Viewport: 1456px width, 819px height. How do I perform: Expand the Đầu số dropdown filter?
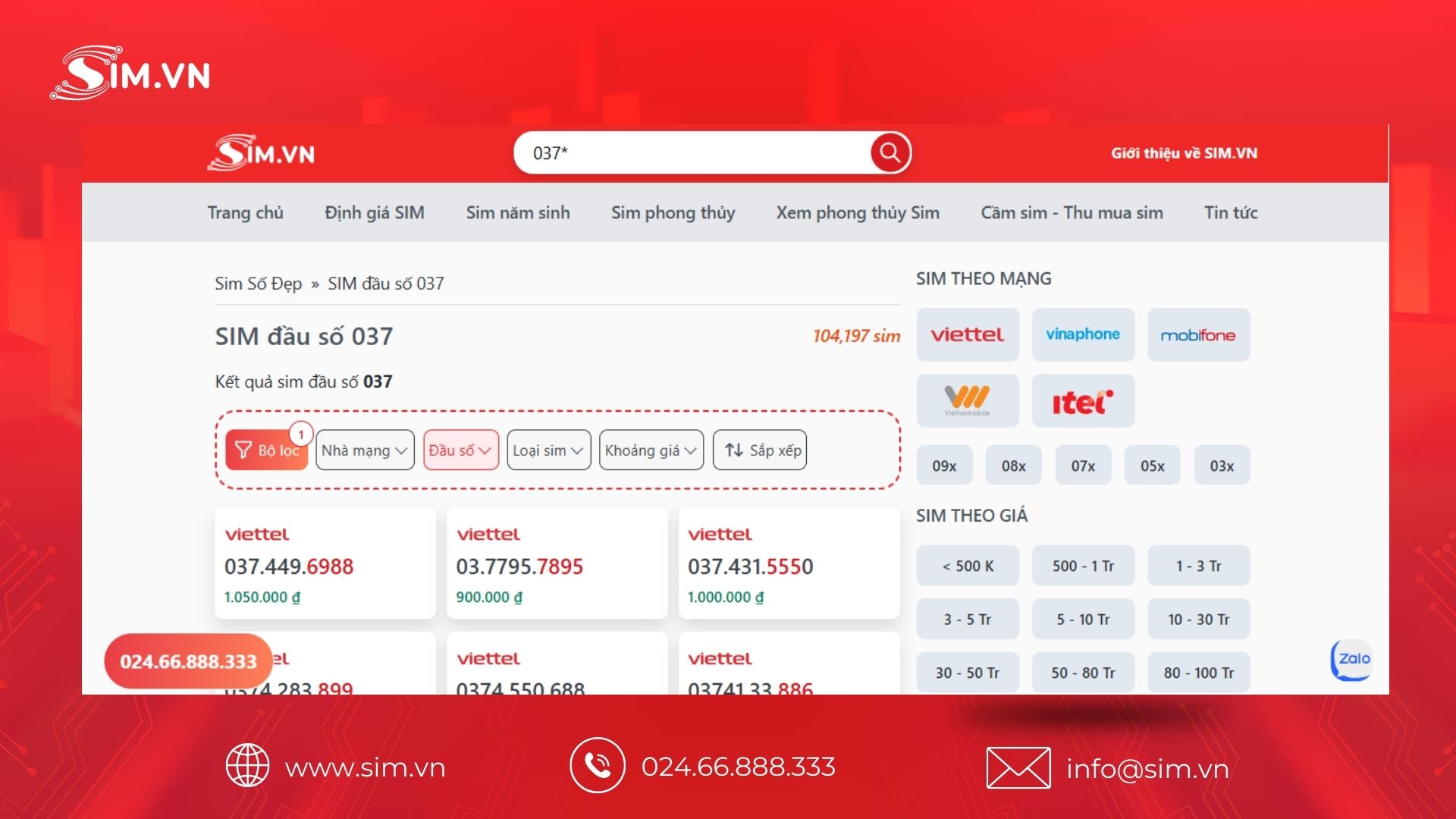point(459,449)
